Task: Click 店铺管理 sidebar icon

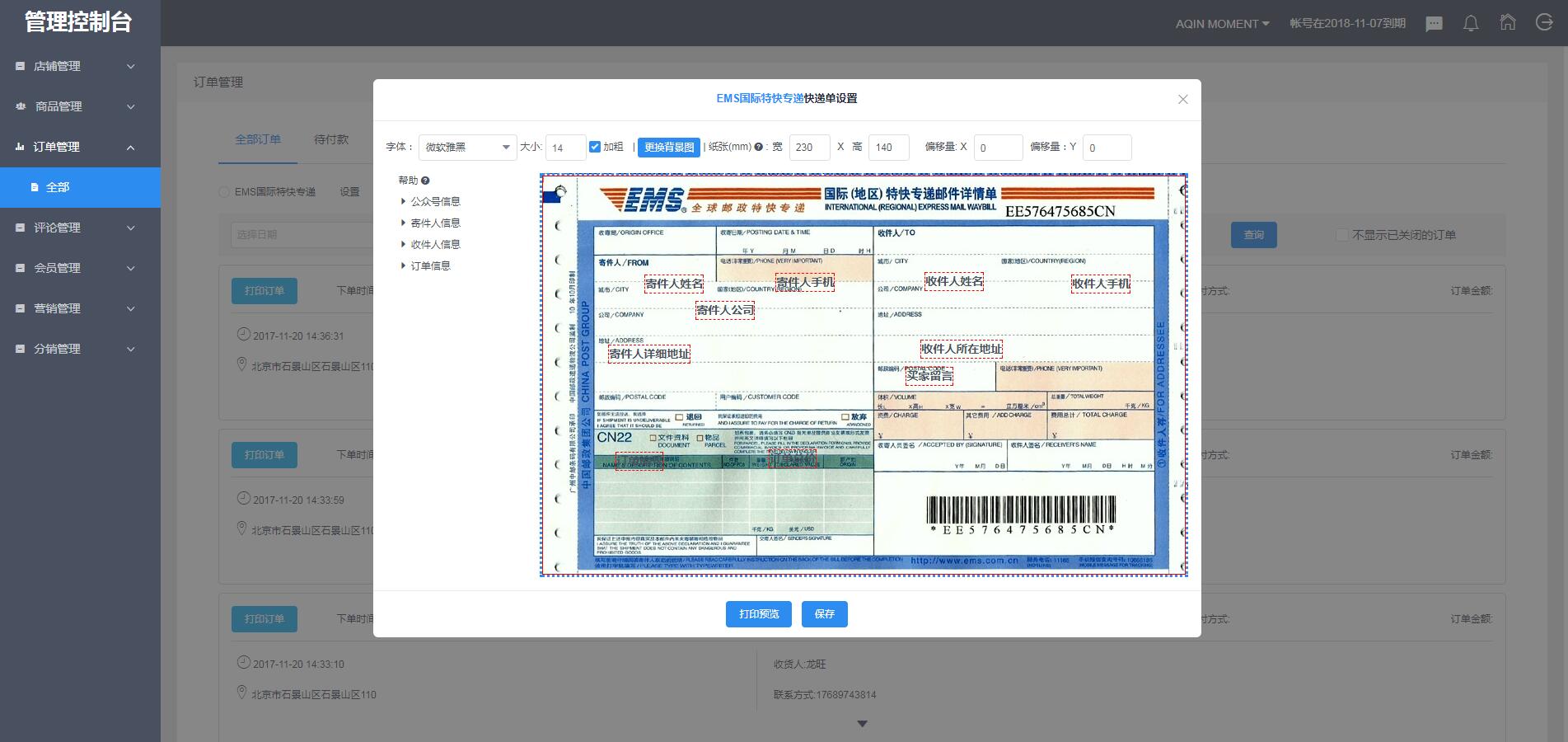Action: (21, 66)
